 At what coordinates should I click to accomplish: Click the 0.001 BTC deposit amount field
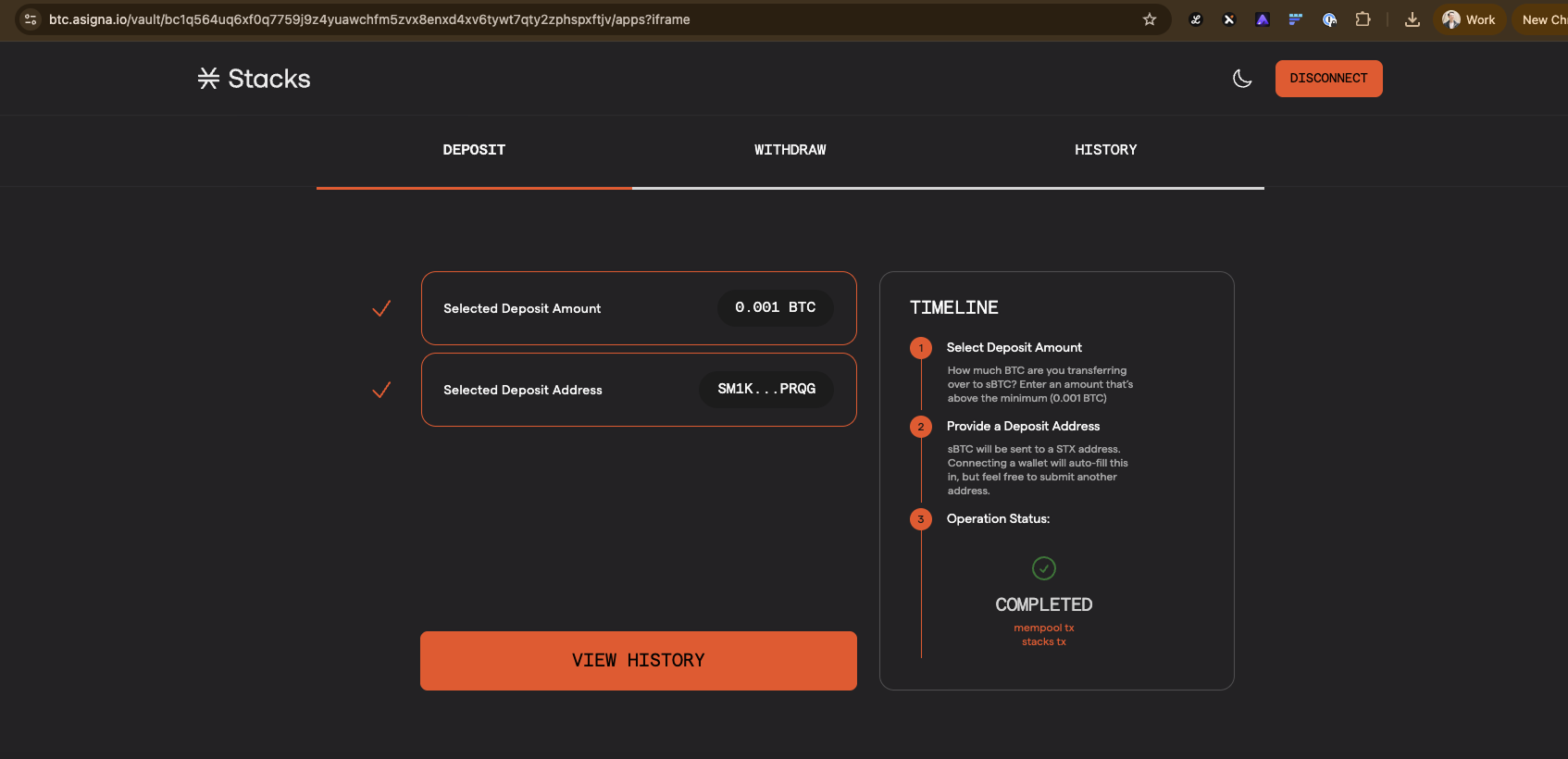[775, 308]
